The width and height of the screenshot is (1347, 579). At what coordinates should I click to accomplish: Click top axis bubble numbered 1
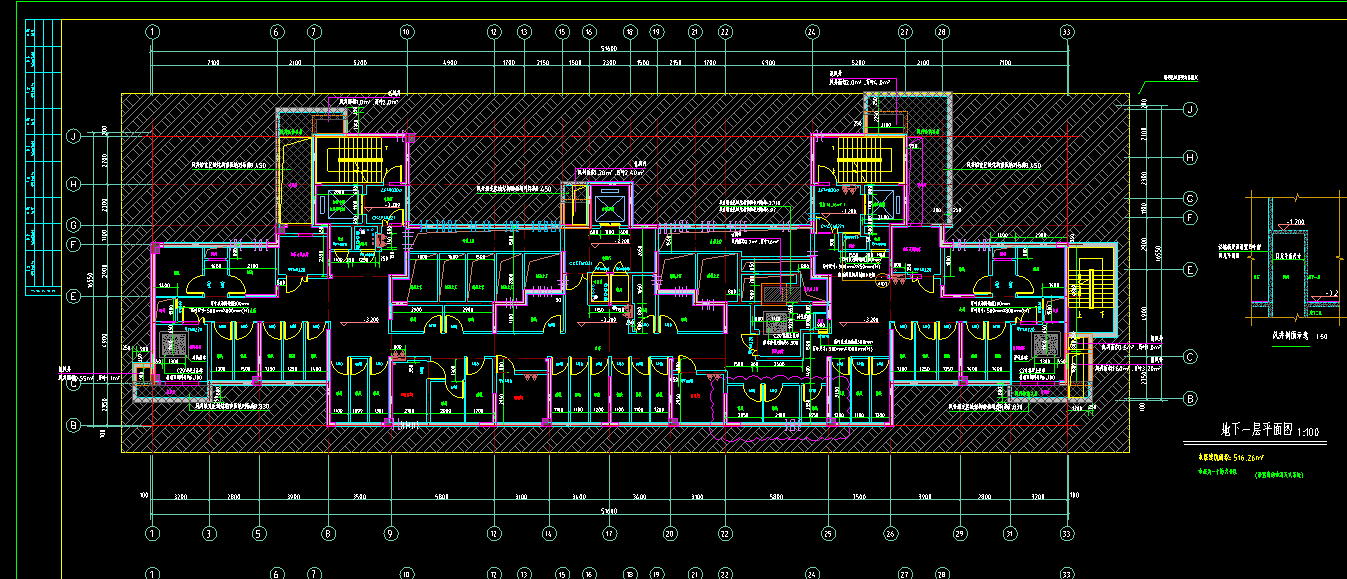point(152,32)
